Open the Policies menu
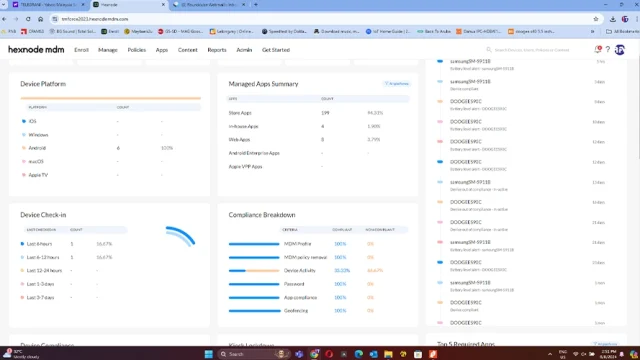This screenshot has width=640, height=360. pyautogui.click(x=136, y=50)
